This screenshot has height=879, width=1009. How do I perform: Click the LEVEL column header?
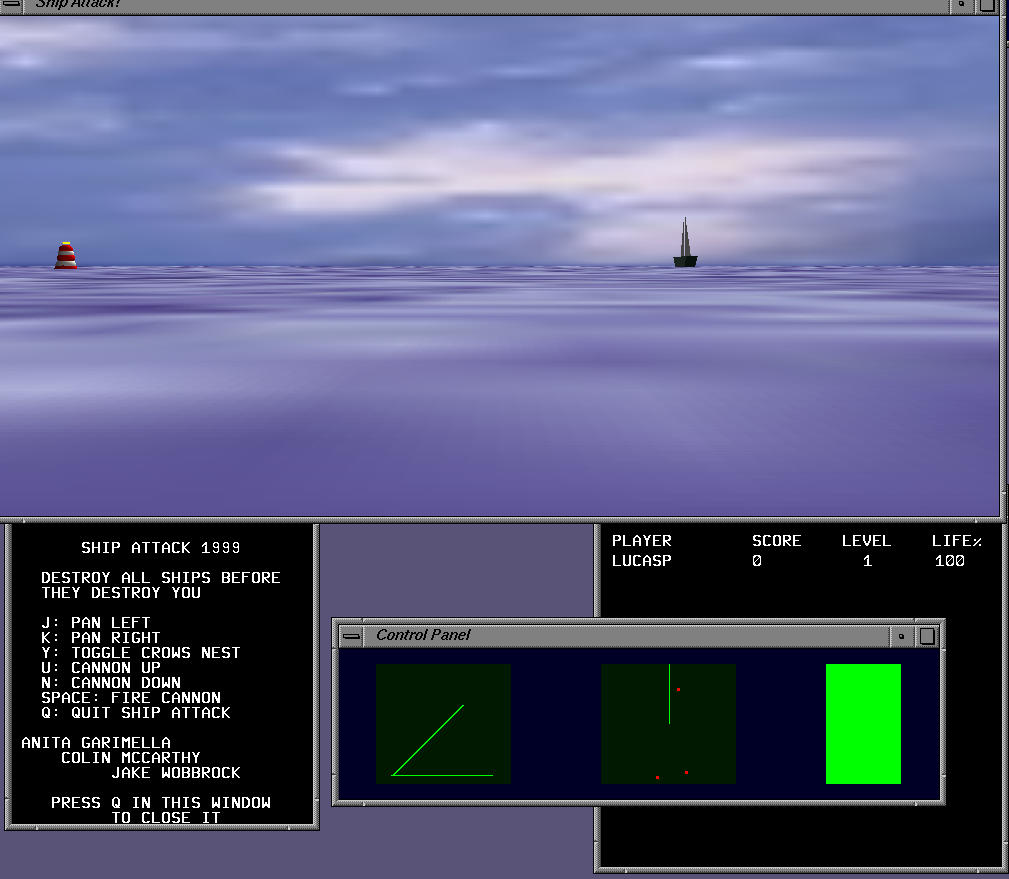tap(865, 541)
